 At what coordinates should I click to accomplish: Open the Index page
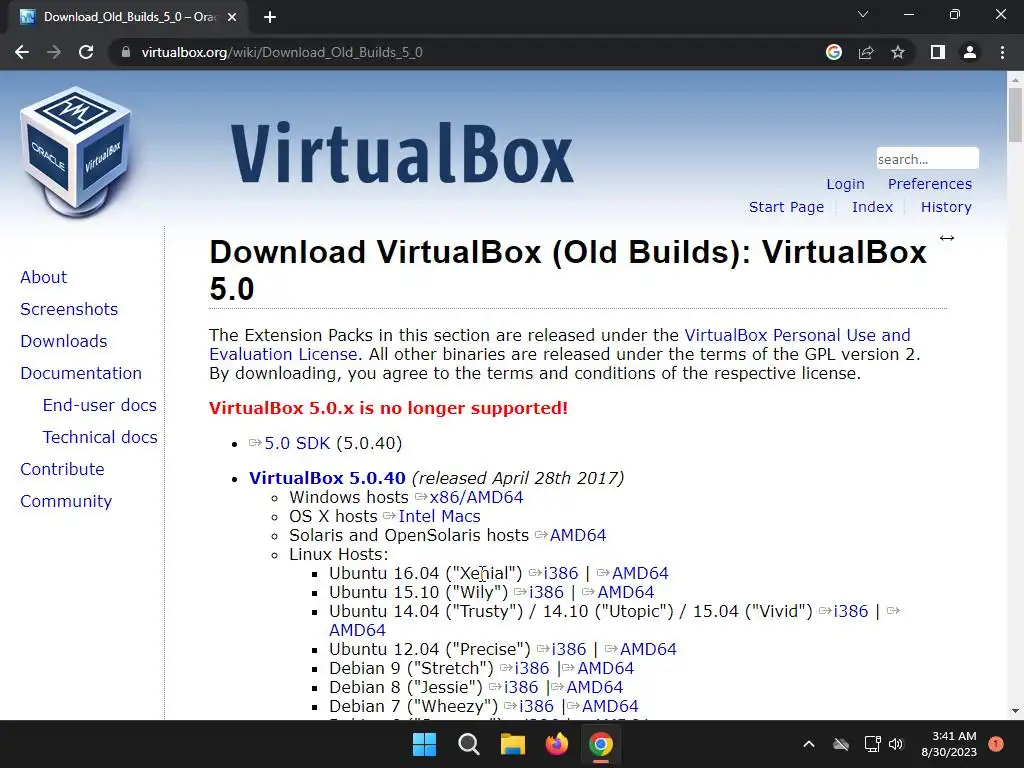(872, 207)
